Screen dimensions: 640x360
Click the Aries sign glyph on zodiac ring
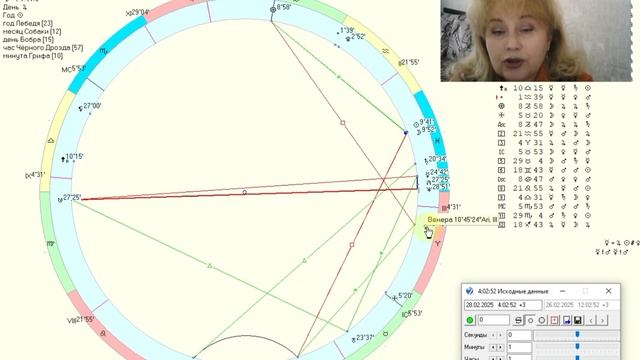point(438,244)
